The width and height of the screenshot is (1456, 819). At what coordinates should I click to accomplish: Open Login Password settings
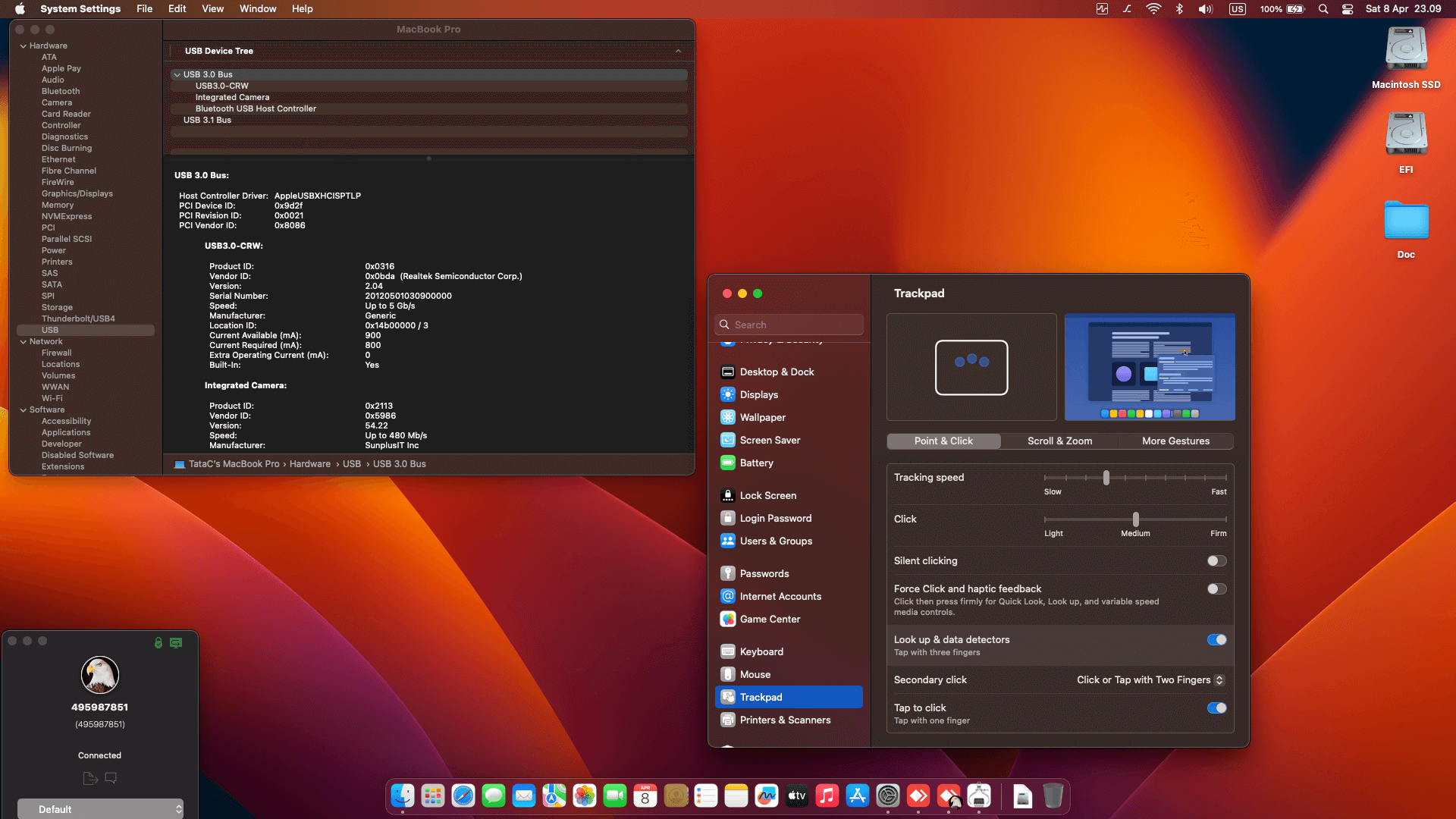789,518
